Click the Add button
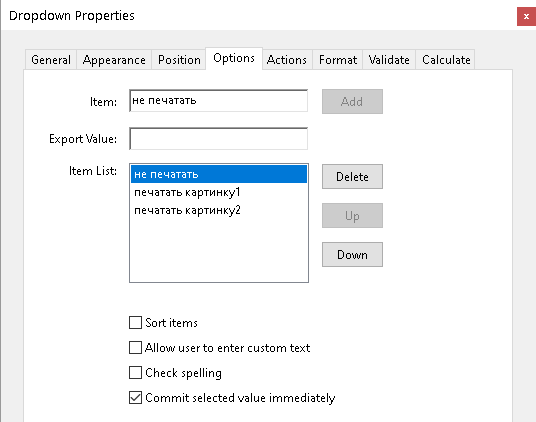 (x=352, y=101)
